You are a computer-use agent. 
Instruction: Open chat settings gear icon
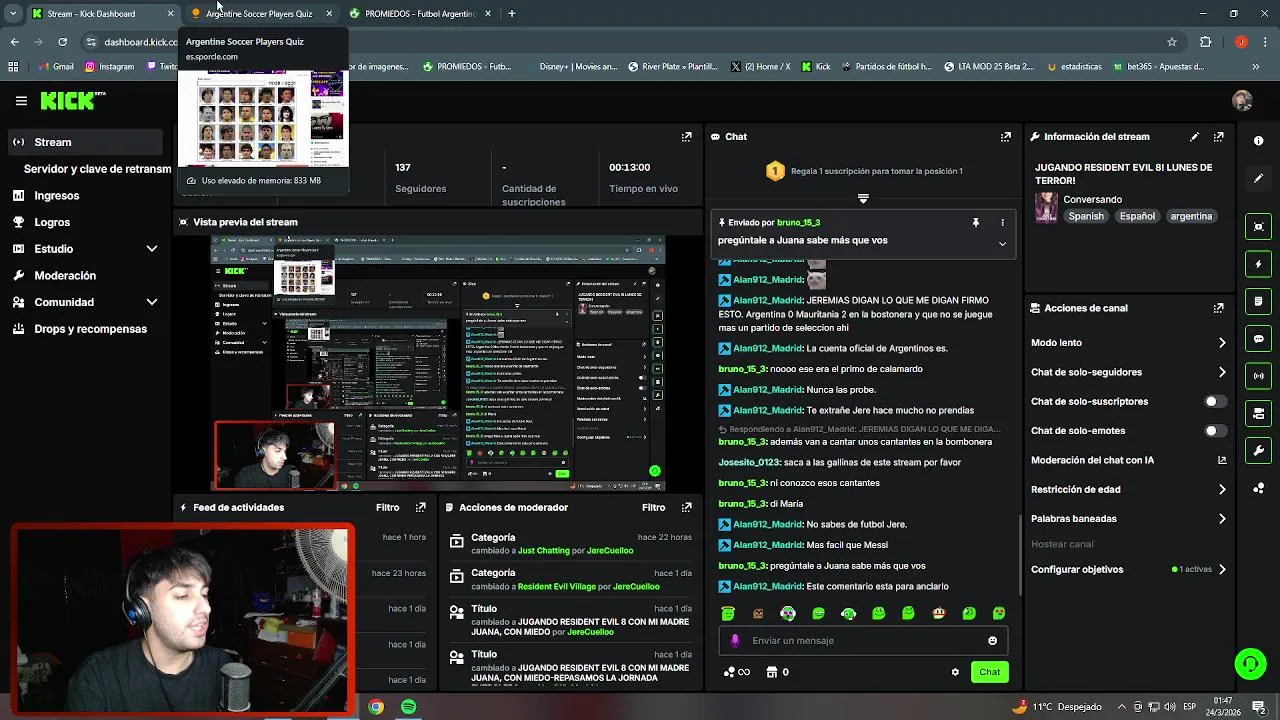point(955,672)
